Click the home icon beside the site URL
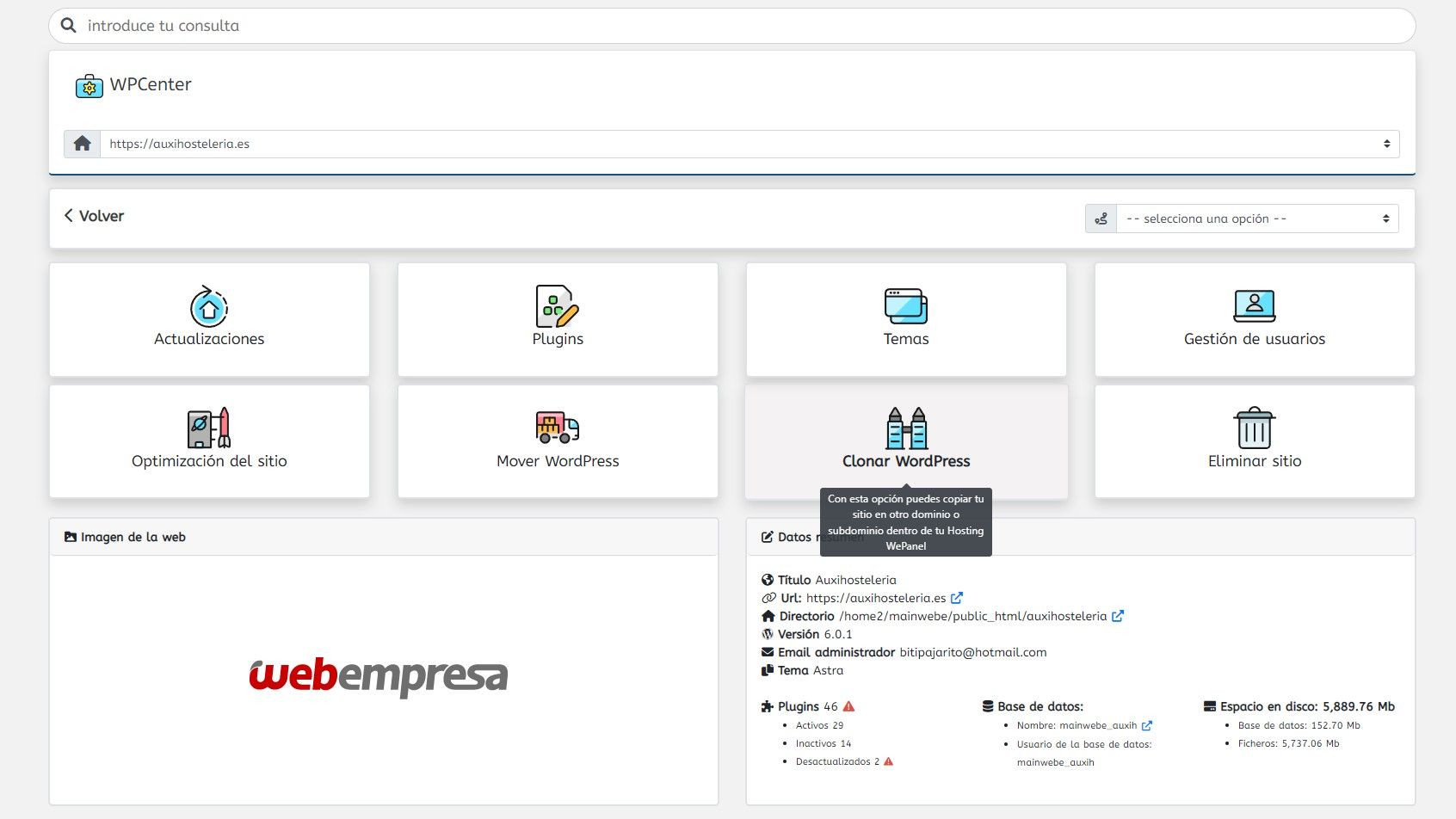This screenshot has height=819, width=1456. [x=83, y=144]
